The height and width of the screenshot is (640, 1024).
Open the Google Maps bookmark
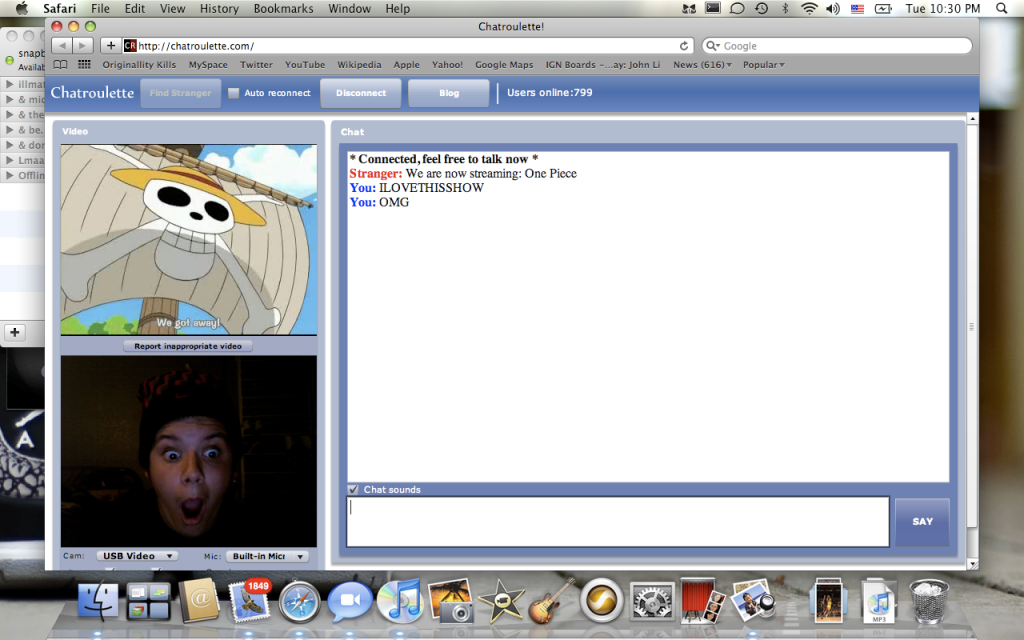[504, 65]
